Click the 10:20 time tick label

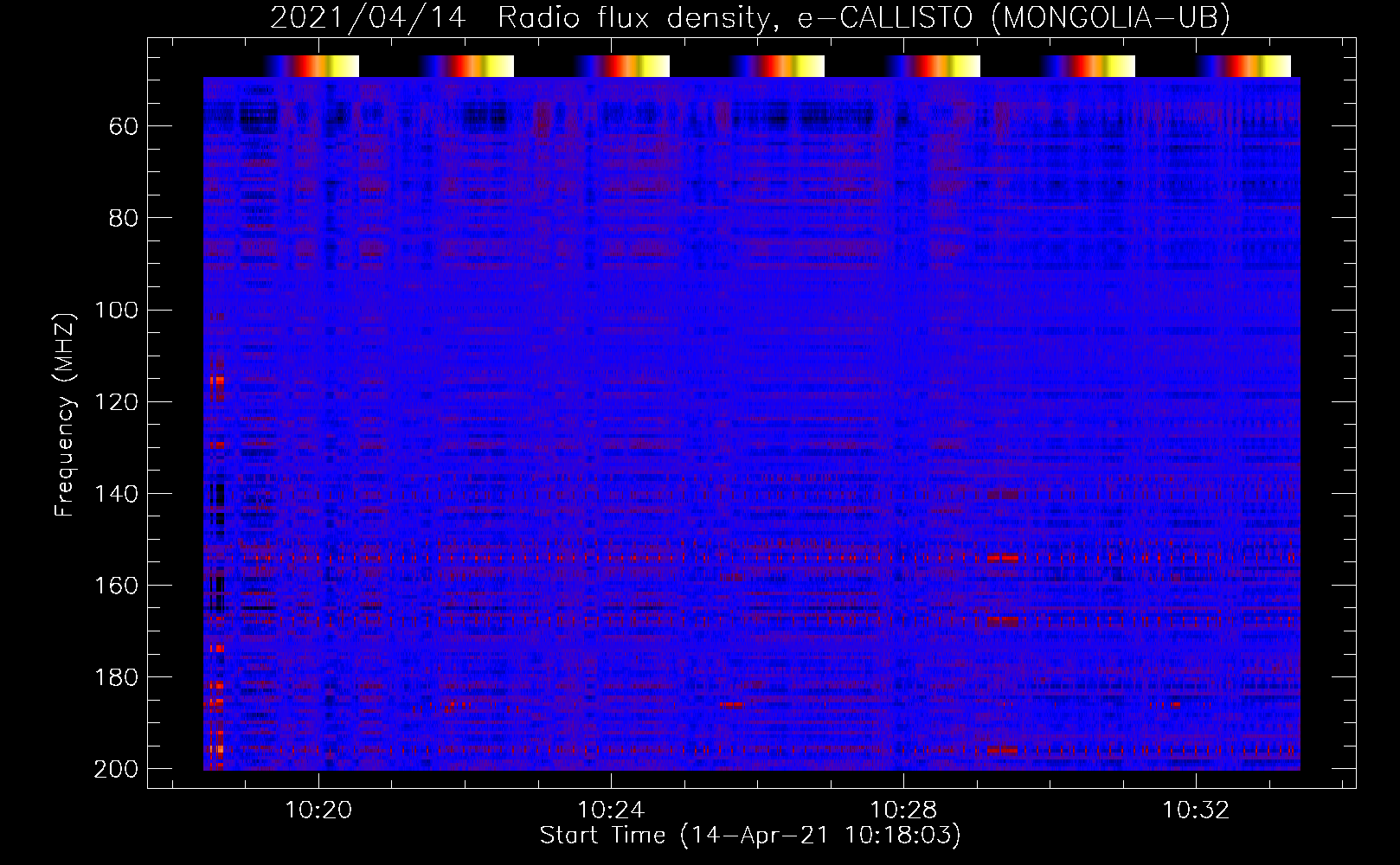319,810
